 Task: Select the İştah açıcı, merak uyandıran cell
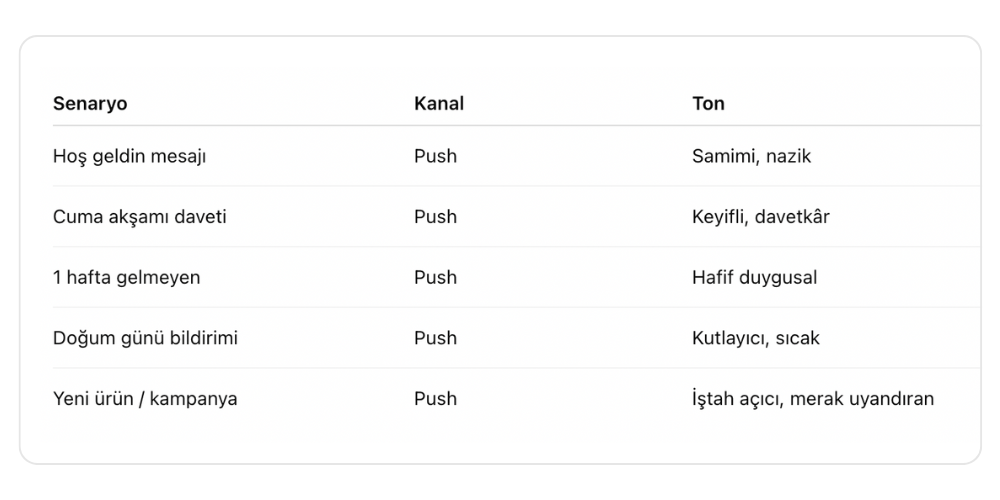click(x=813, y=399)
